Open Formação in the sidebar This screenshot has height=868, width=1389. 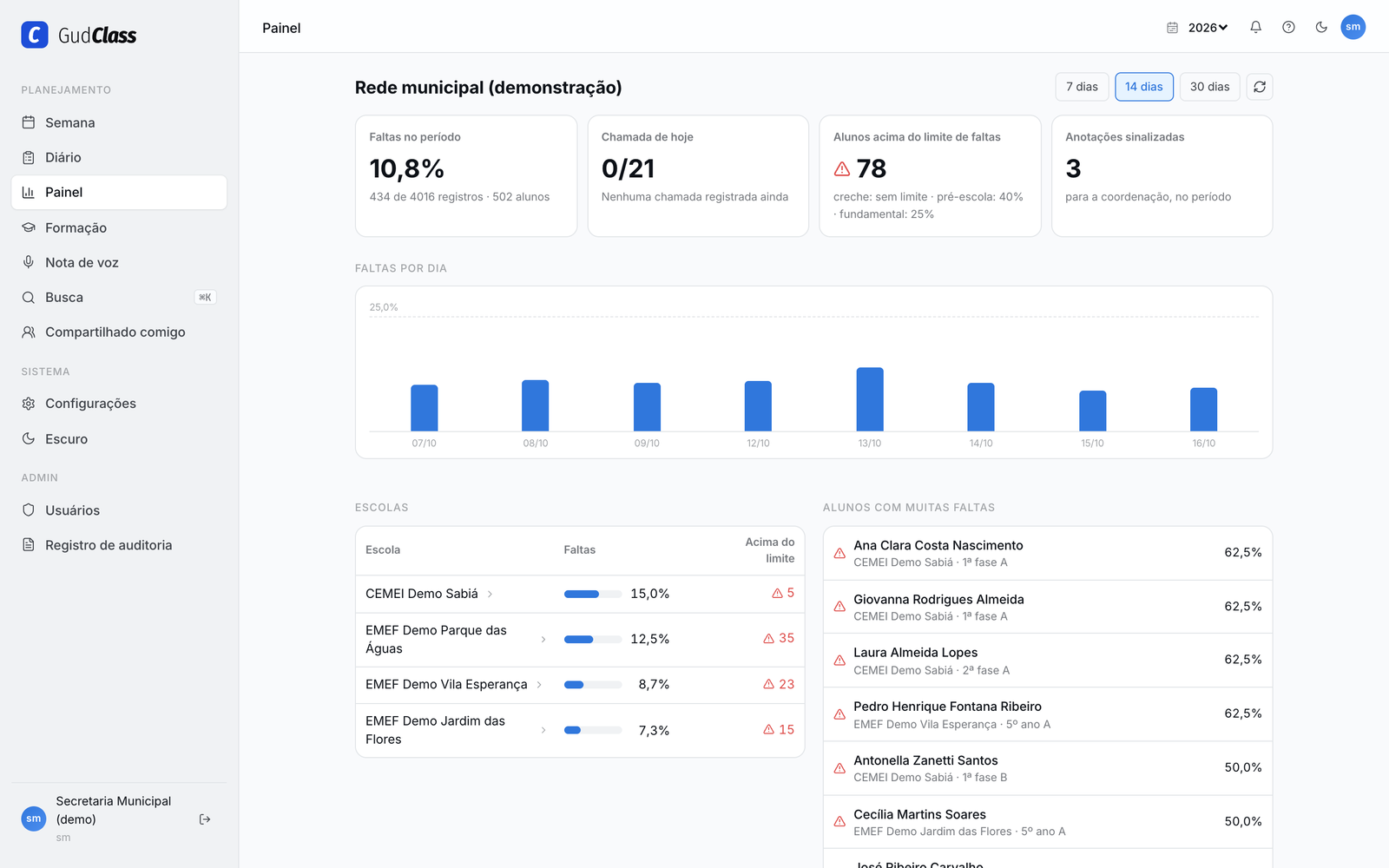coord(119,227)
